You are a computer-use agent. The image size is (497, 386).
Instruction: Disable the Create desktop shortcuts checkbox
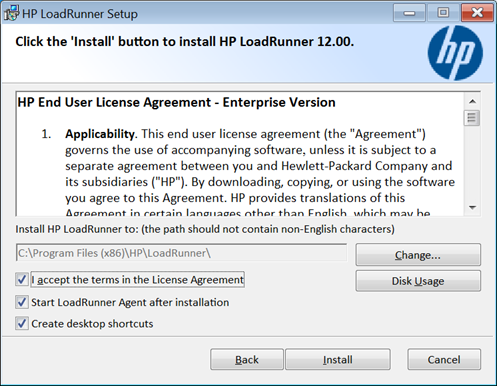[x=22, y=324]
